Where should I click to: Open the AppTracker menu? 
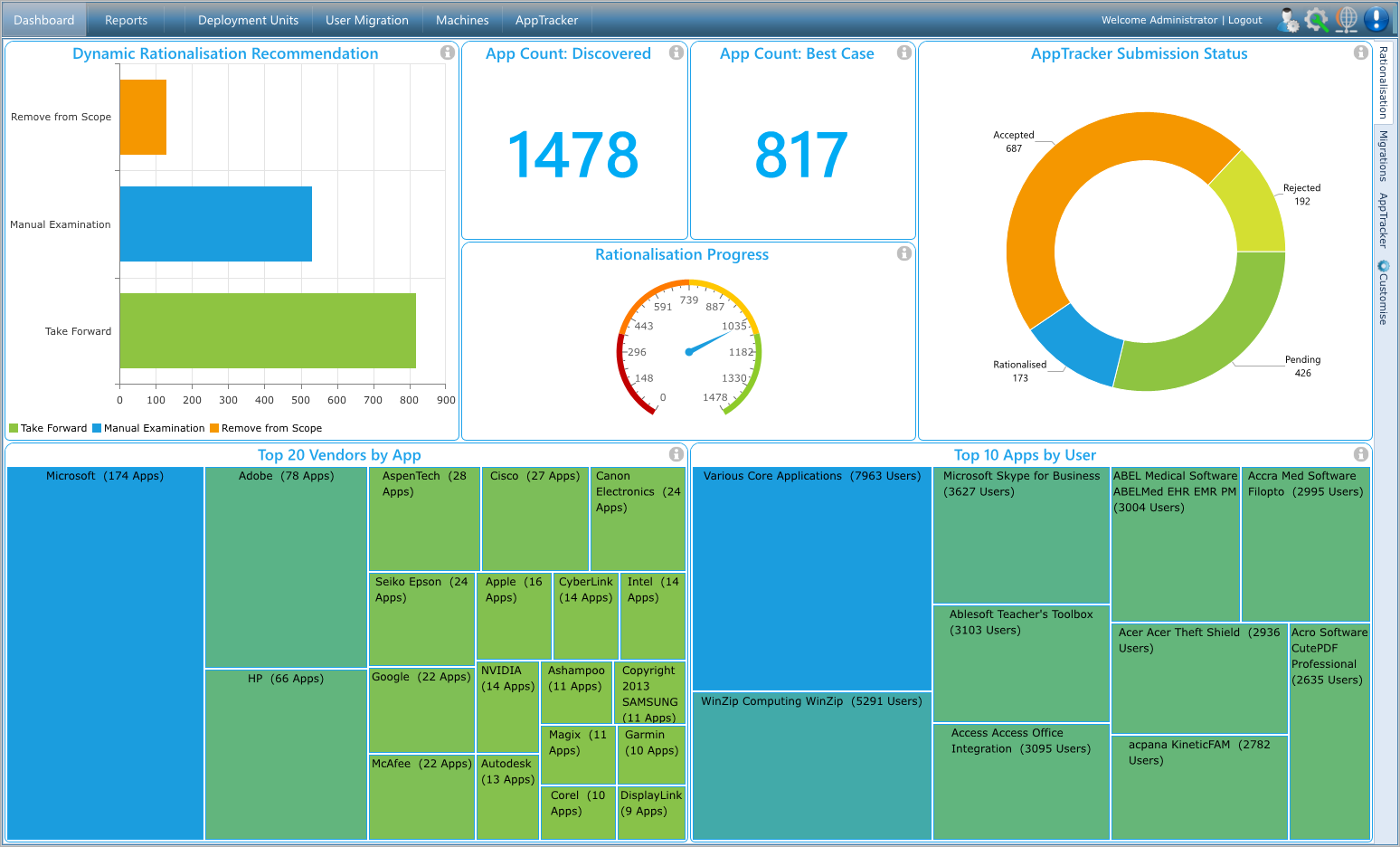point(546,20)
